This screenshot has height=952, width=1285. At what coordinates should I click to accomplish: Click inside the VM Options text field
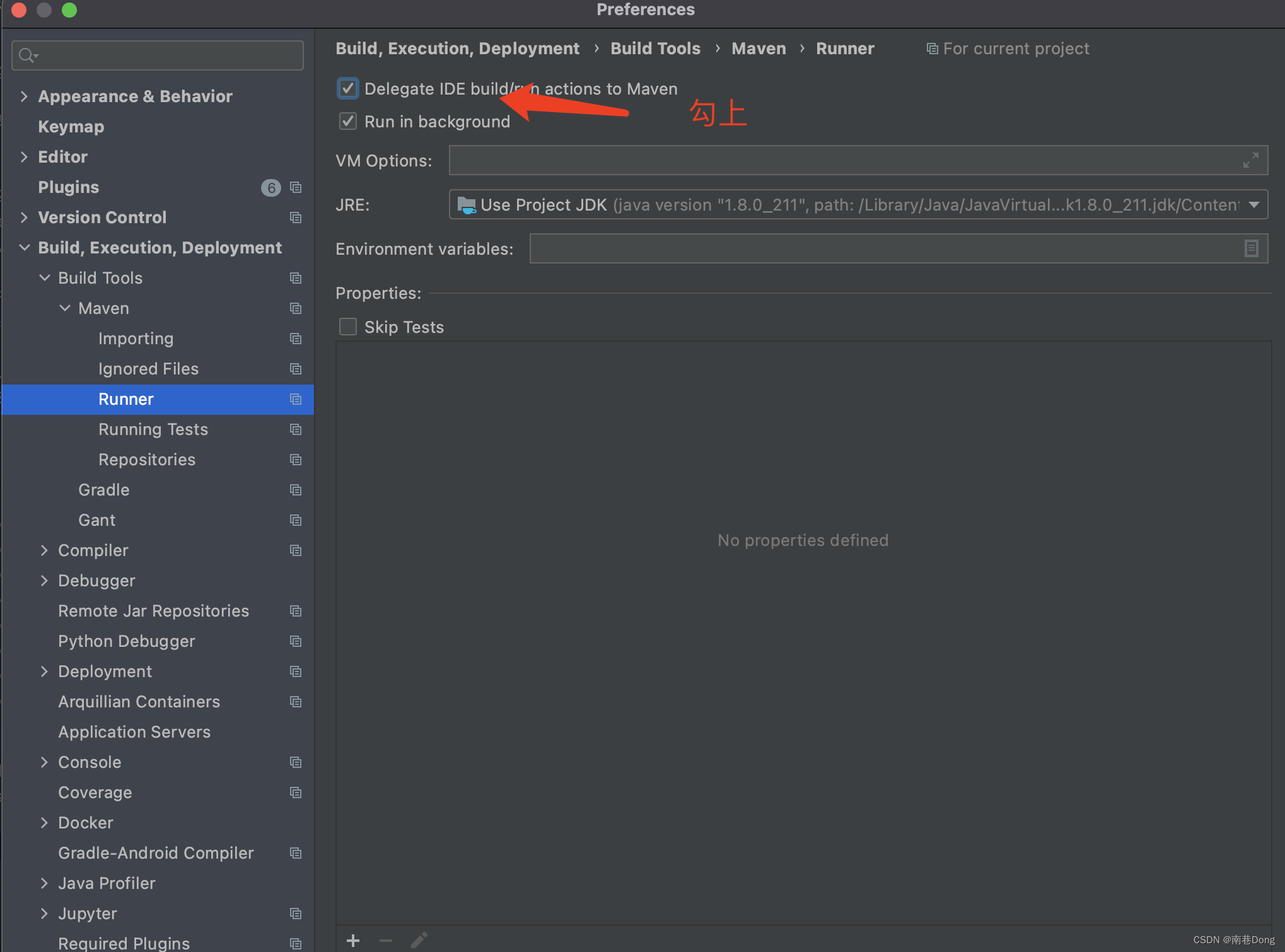[845, 160]
